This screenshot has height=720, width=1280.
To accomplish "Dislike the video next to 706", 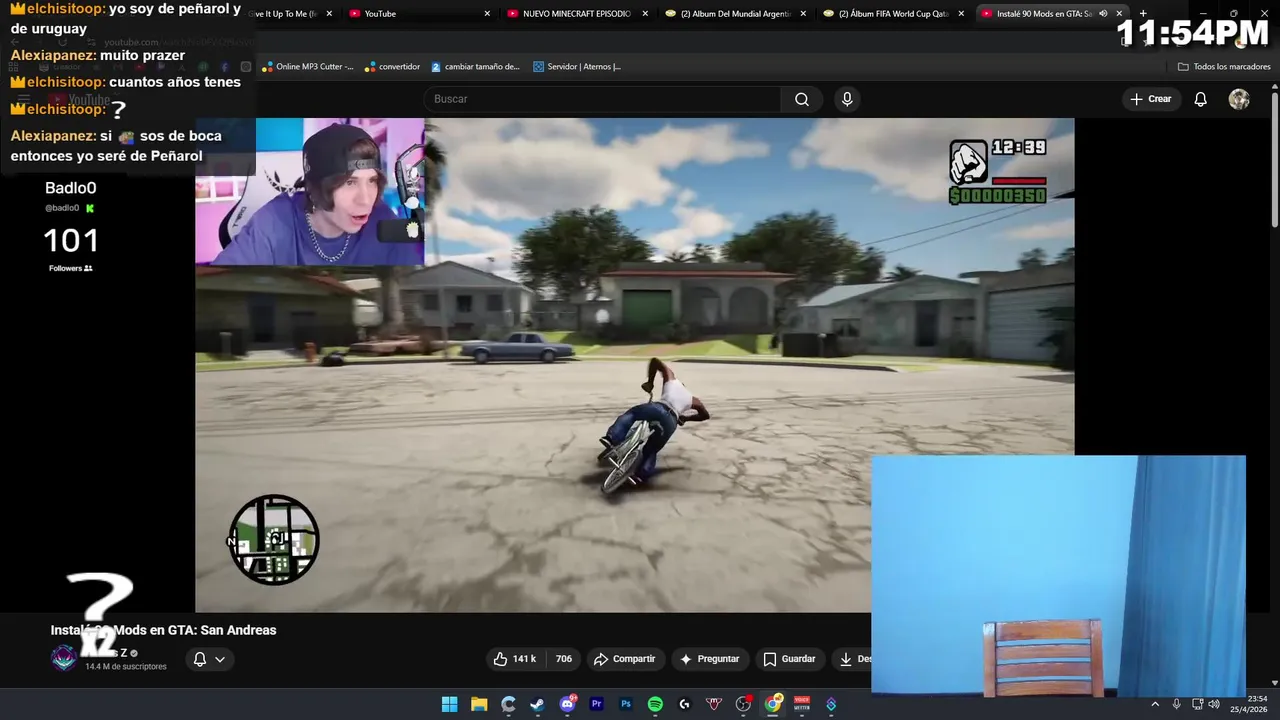I will coord(564,659).
